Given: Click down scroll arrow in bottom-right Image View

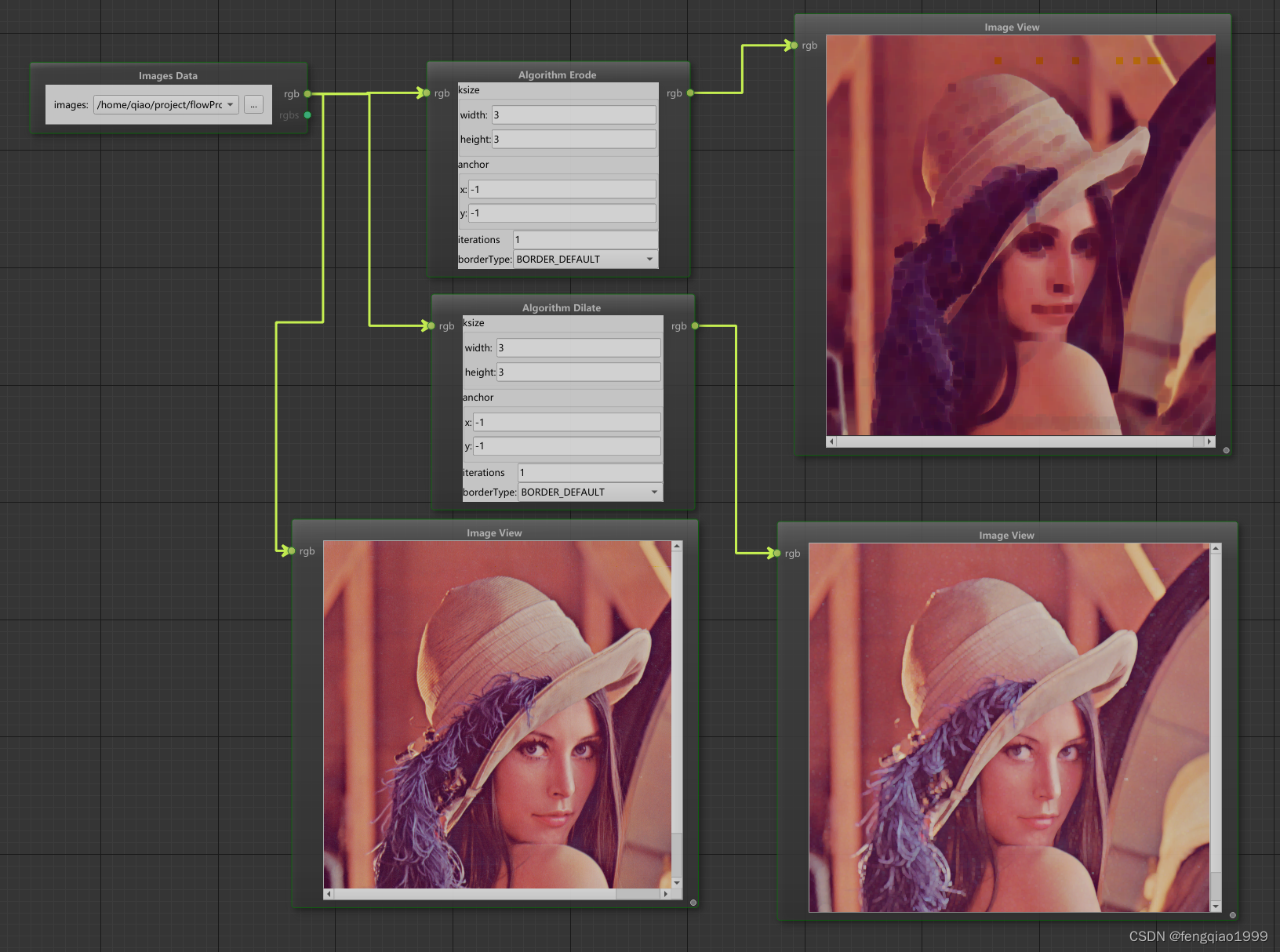Looking at the screenshot, I should pos(1216,907).
